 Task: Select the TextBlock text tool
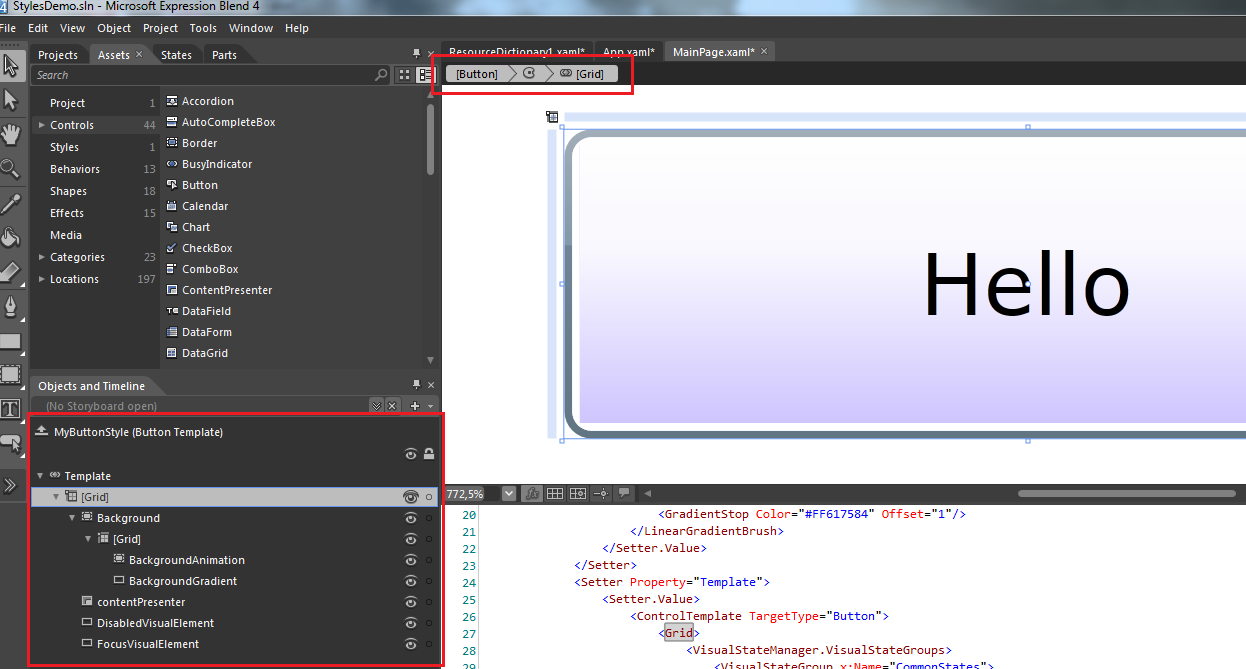click(x=11, y=409)
